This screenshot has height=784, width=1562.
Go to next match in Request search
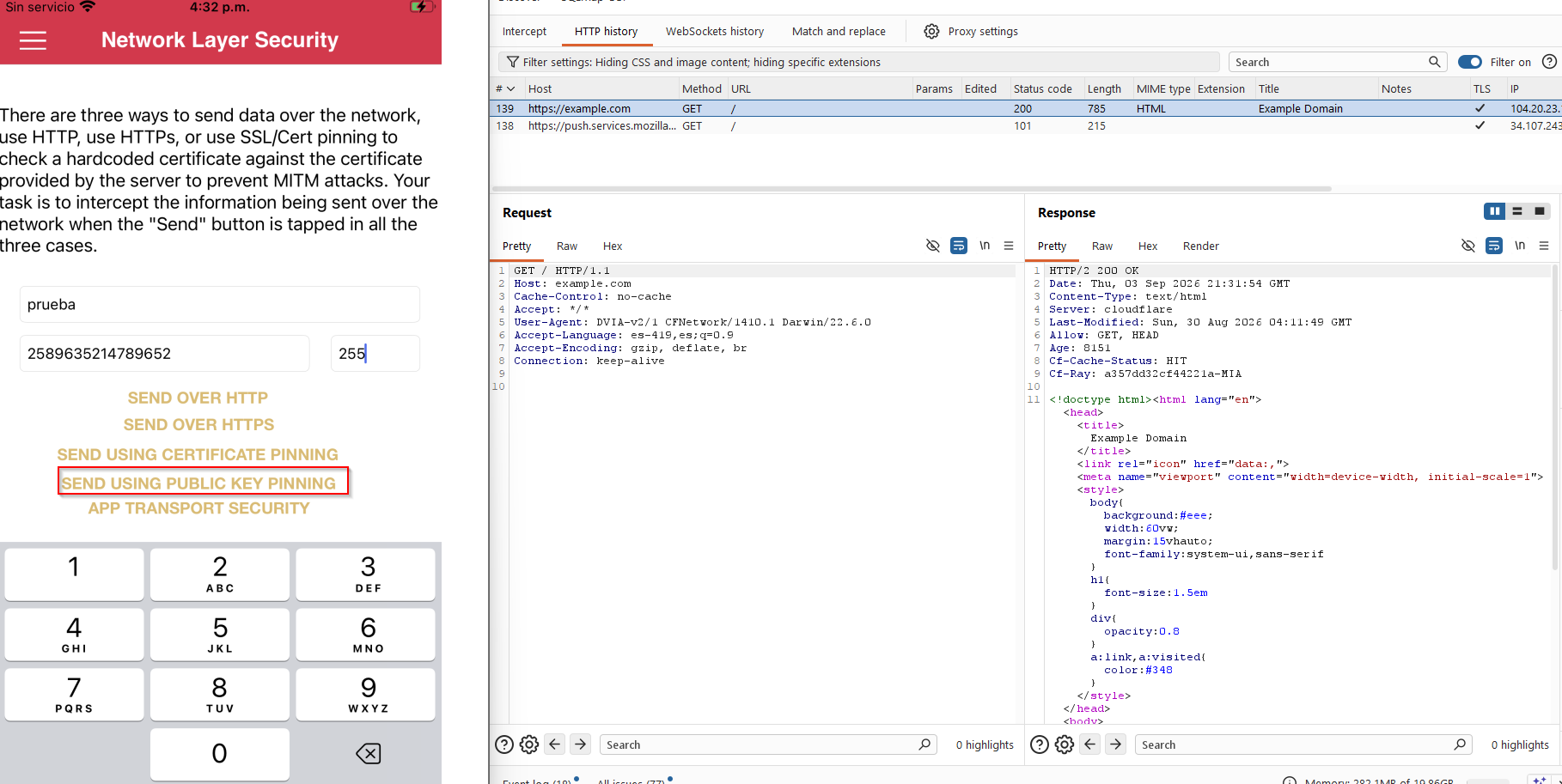pyautogui.click(x=581, y=744)
